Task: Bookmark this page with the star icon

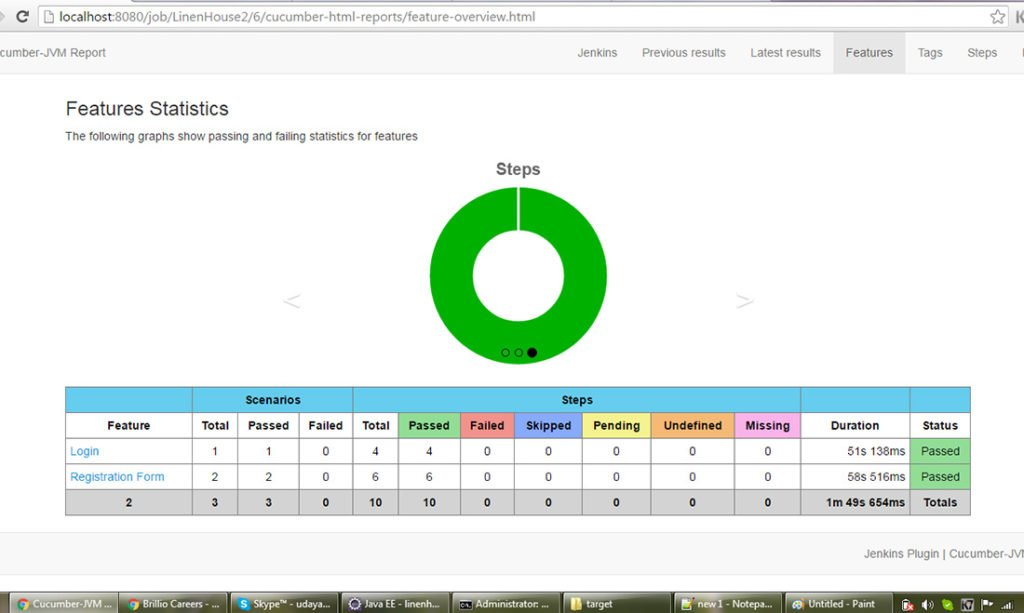Action: (x=997, y=17)
